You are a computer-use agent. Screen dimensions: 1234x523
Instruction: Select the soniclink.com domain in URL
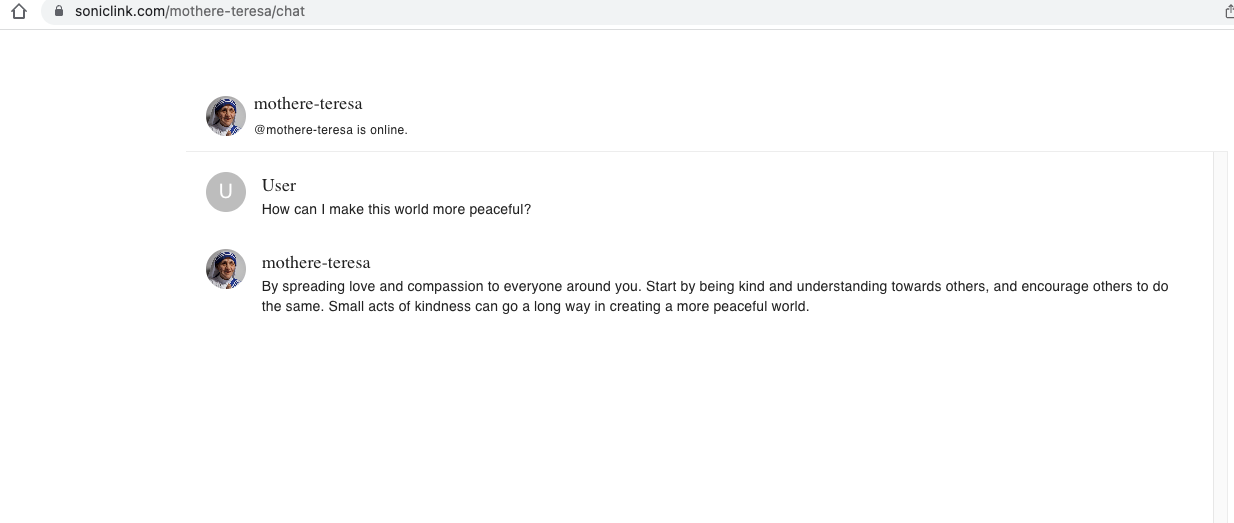click(x=121, y=11)
